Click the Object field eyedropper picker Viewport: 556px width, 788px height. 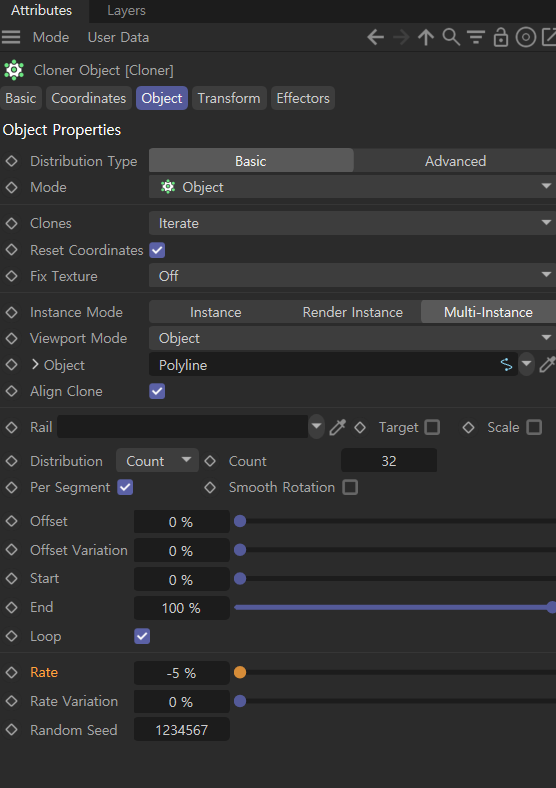tap(547, 364)
